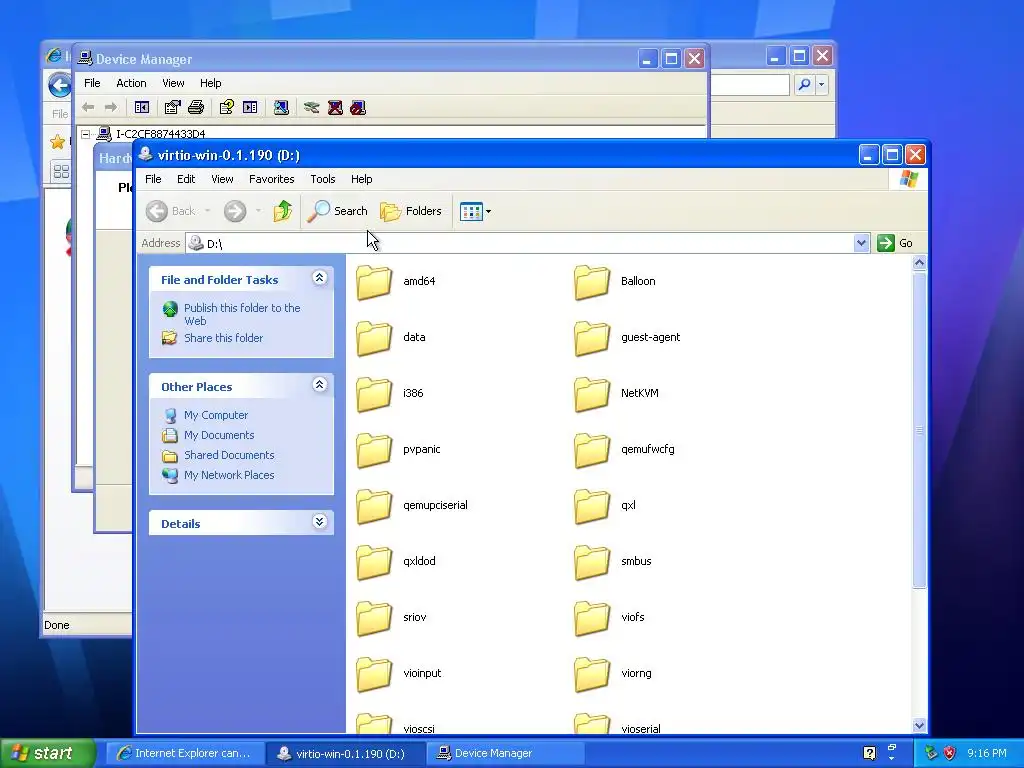1024x768 pixels.
Task: Click the Forward arrow in Explorer
Action: [235, 211]
